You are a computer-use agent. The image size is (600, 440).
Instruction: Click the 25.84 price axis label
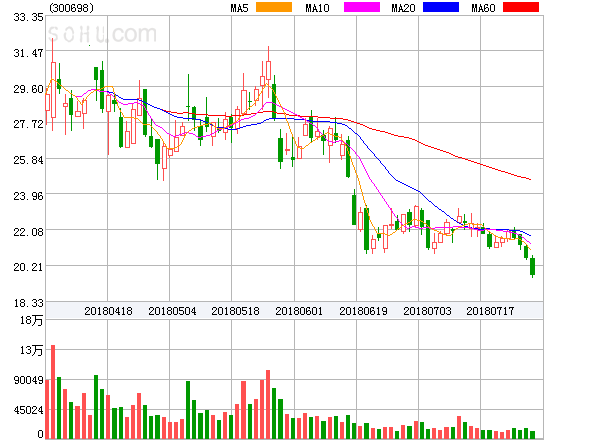[x=28, y=160]
